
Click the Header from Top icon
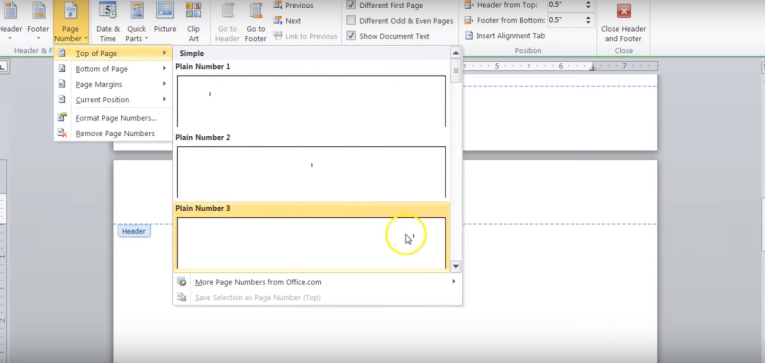[x=469, y=5]
